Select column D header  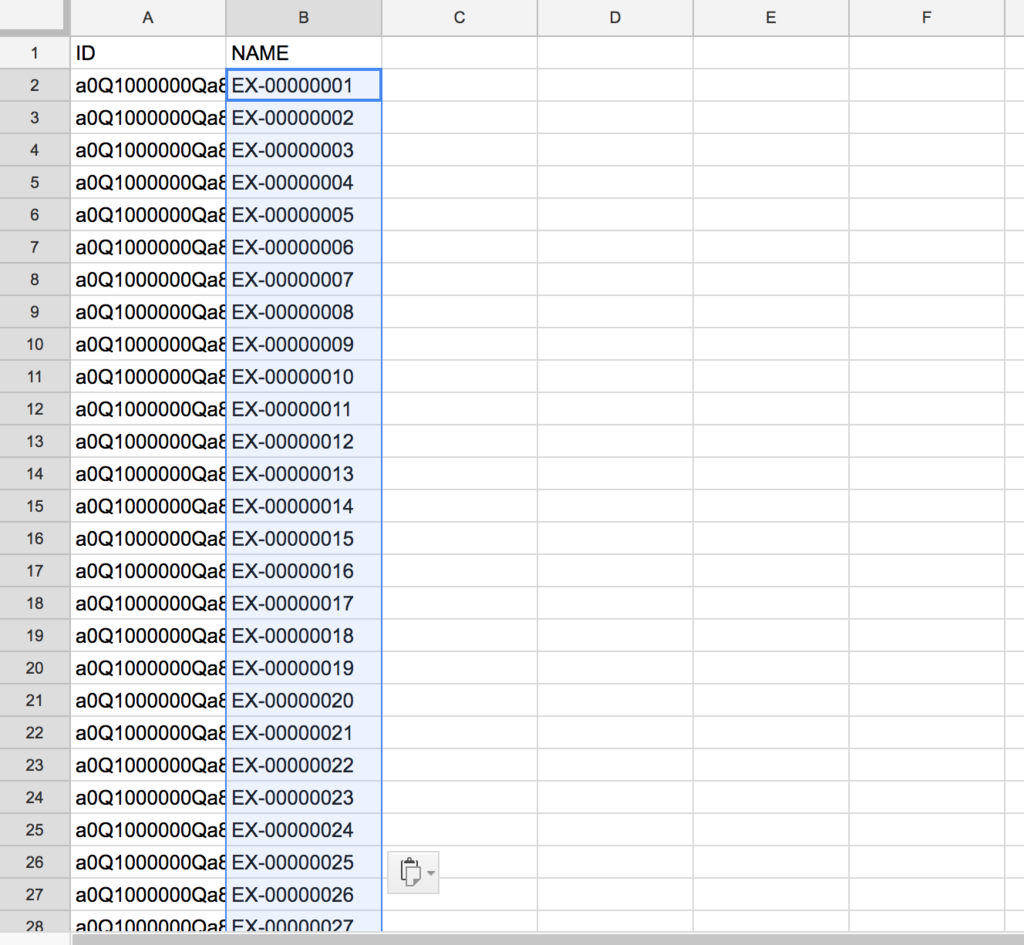pos(615,18)
